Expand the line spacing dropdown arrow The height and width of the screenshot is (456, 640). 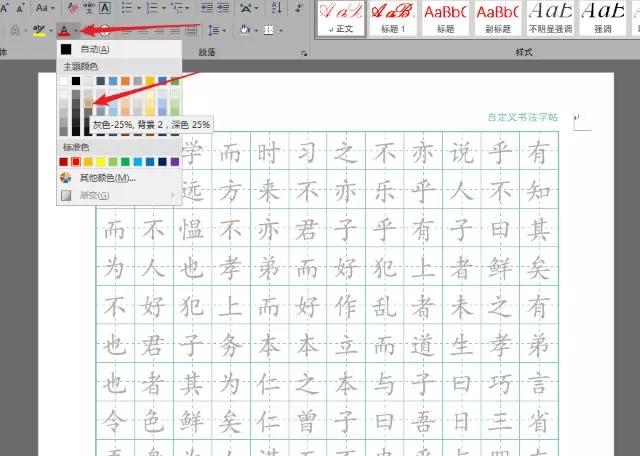pos(225,31)
